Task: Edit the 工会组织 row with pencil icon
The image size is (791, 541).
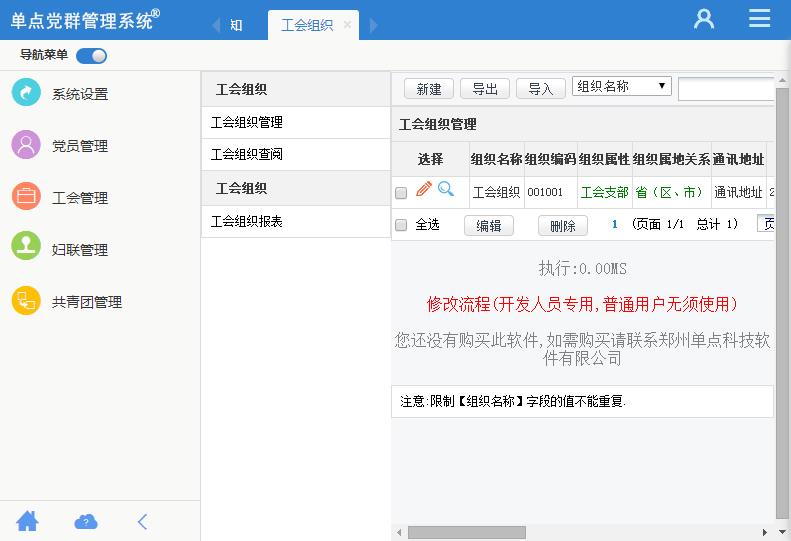Action: click(x=424, y=189)
